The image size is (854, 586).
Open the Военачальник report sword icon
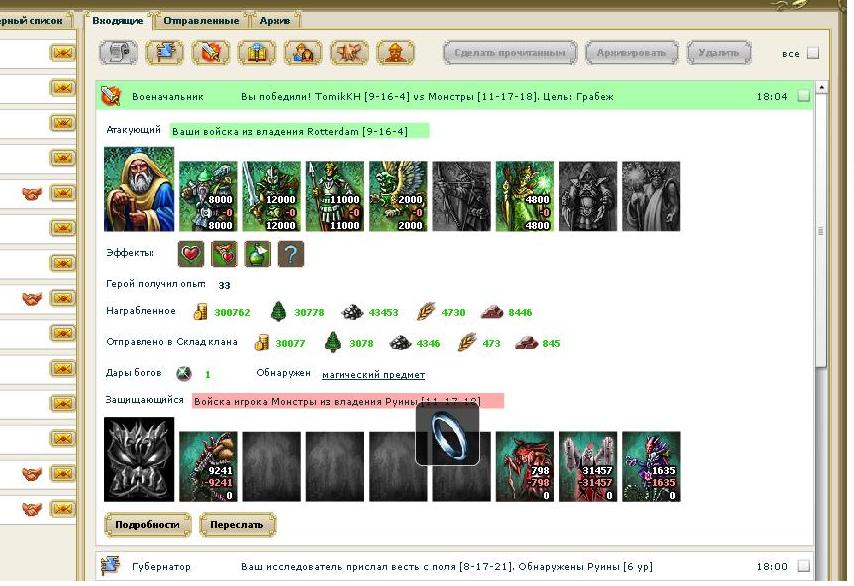click(x=111, y=96)
